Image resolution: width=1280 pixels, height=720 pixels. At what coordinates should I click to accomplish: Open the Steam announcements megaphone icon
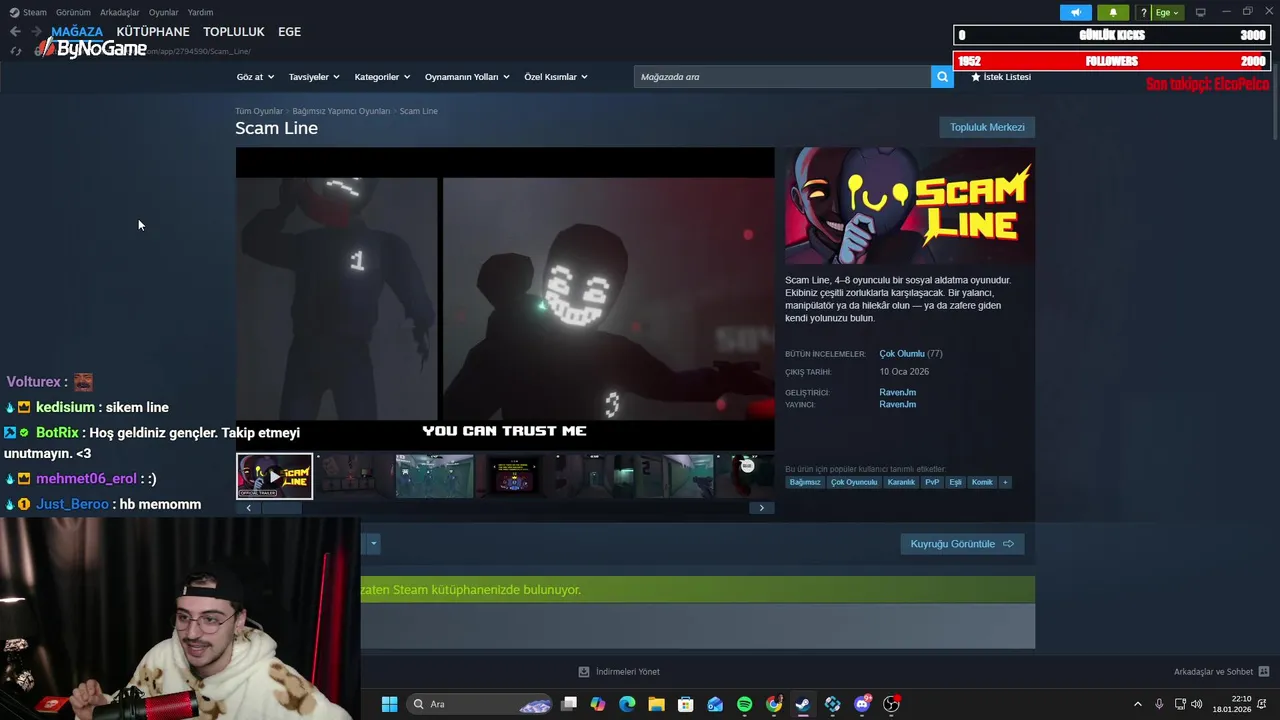pos(1075,12)
